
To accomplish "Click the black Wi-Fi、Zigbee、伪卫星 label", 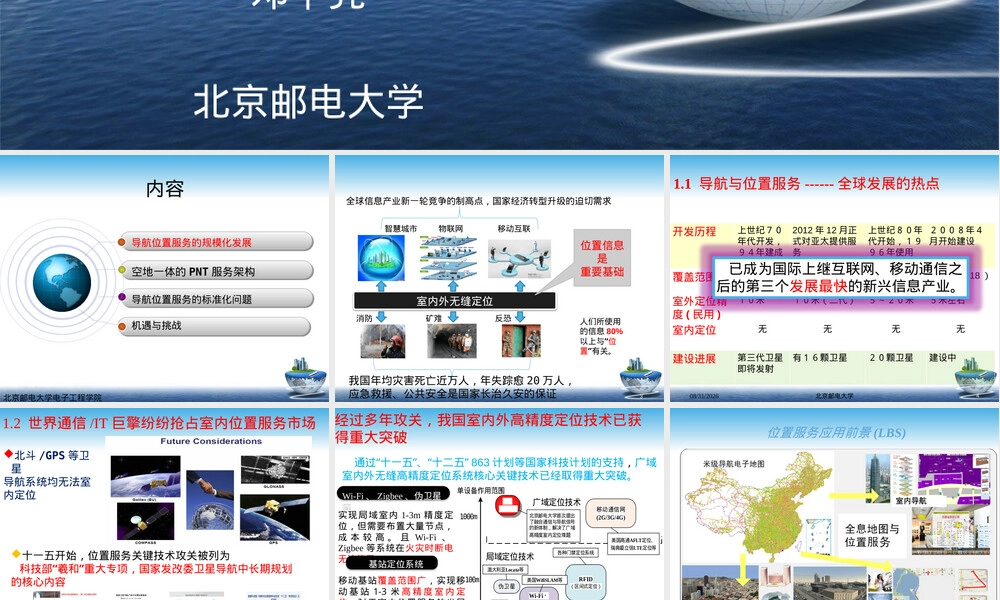I will click(x=393, y=494).
